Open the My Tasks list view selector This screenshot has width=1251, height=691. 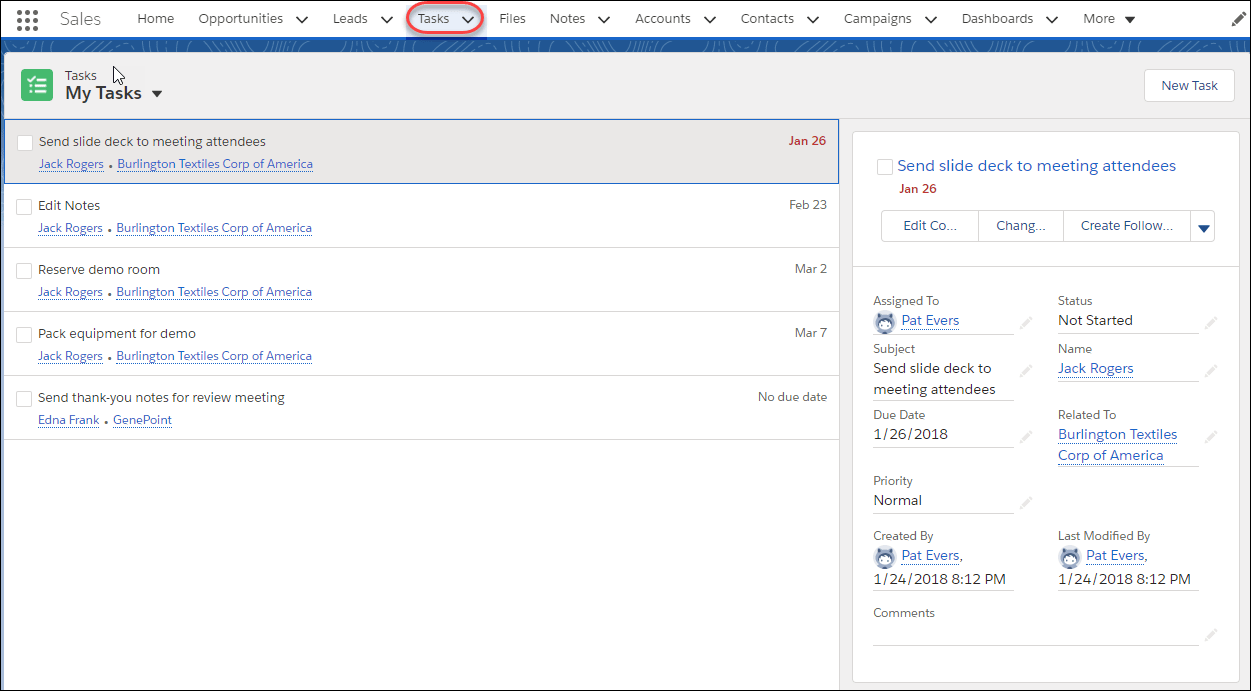(157, 93)
